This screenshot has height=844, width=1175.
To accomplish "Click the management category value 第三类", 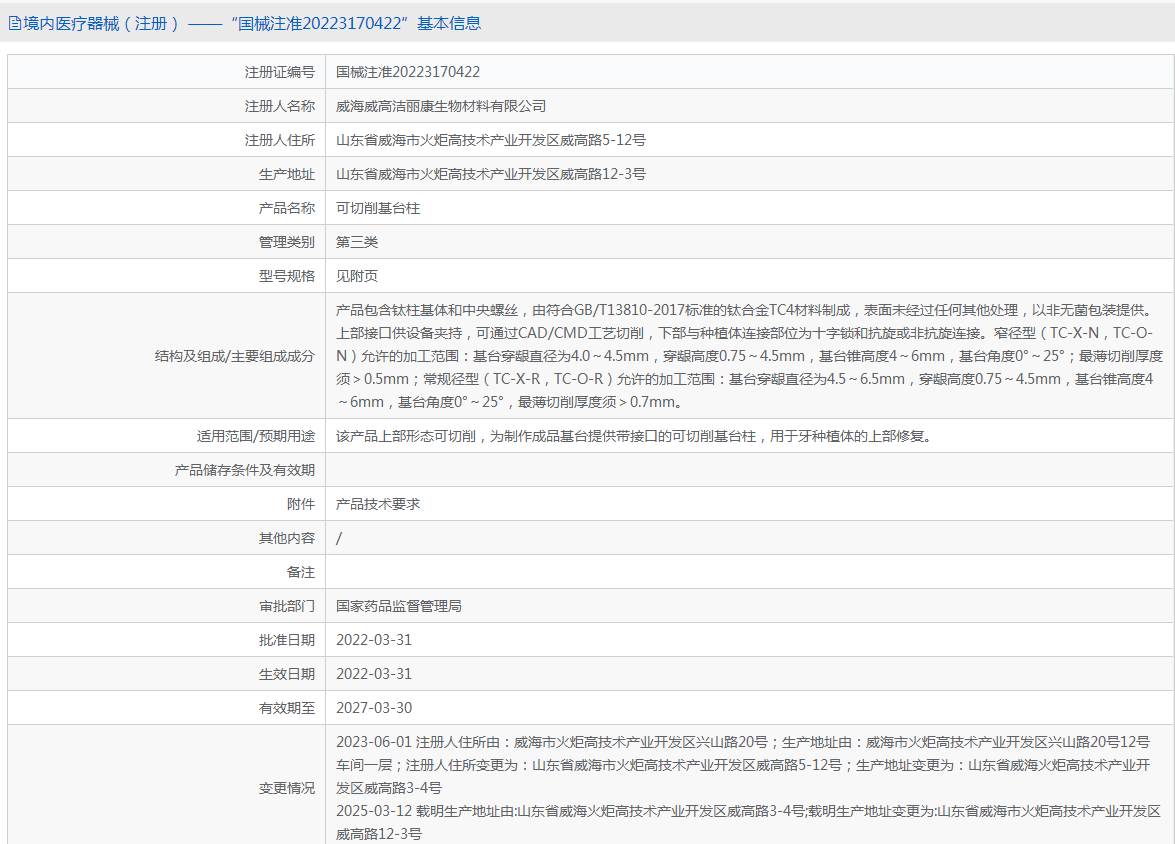I will [x=357, y=242].
